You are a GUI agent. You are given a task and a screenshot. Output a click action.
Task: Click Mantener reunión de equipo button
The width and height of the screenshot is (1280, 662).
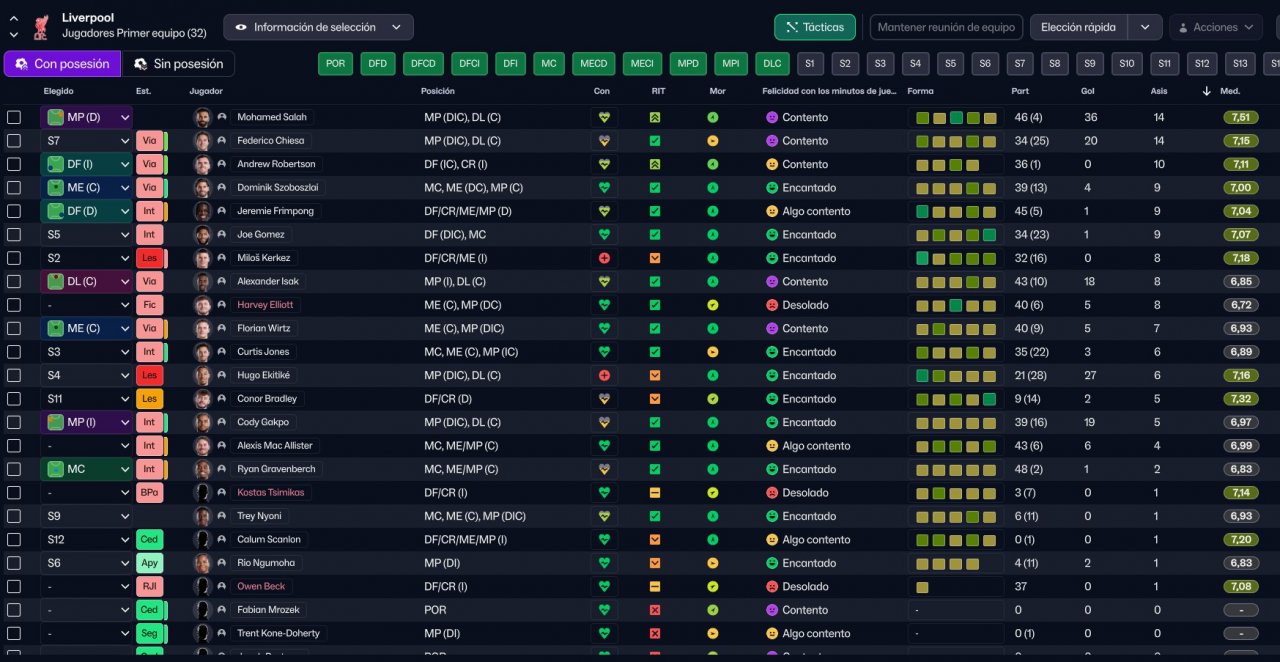(x=947, y=27)
